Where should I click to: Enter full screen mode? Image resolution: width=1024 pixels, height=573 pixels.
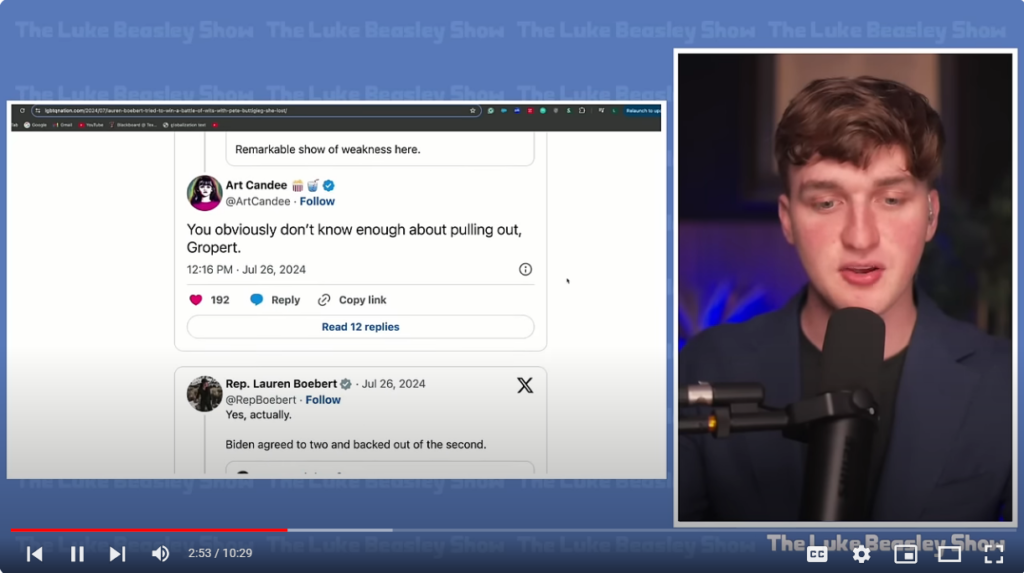pyautogui.click(x=993, y=554)
